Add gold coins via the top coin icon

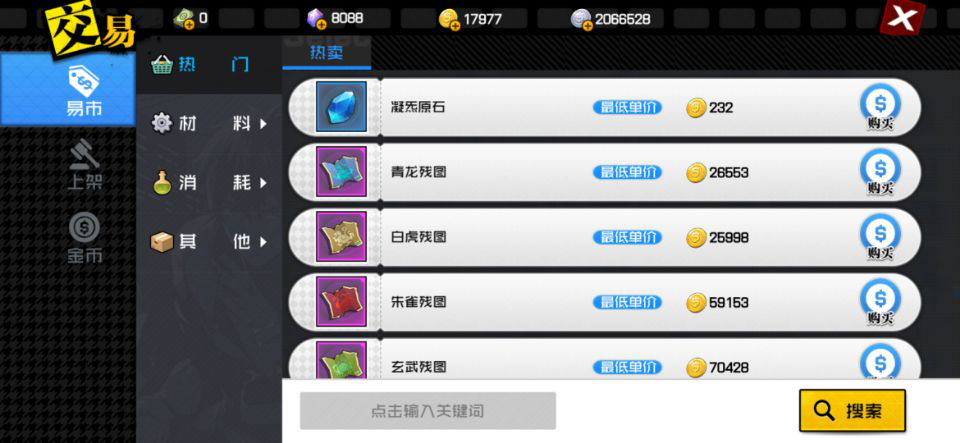click(x=449, y=19)
